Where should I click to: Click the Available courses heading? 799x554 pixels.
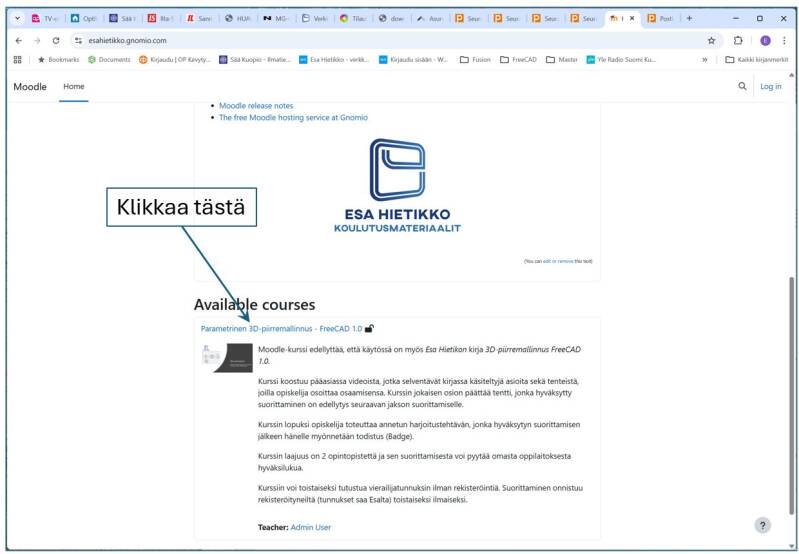pos(254,305)
